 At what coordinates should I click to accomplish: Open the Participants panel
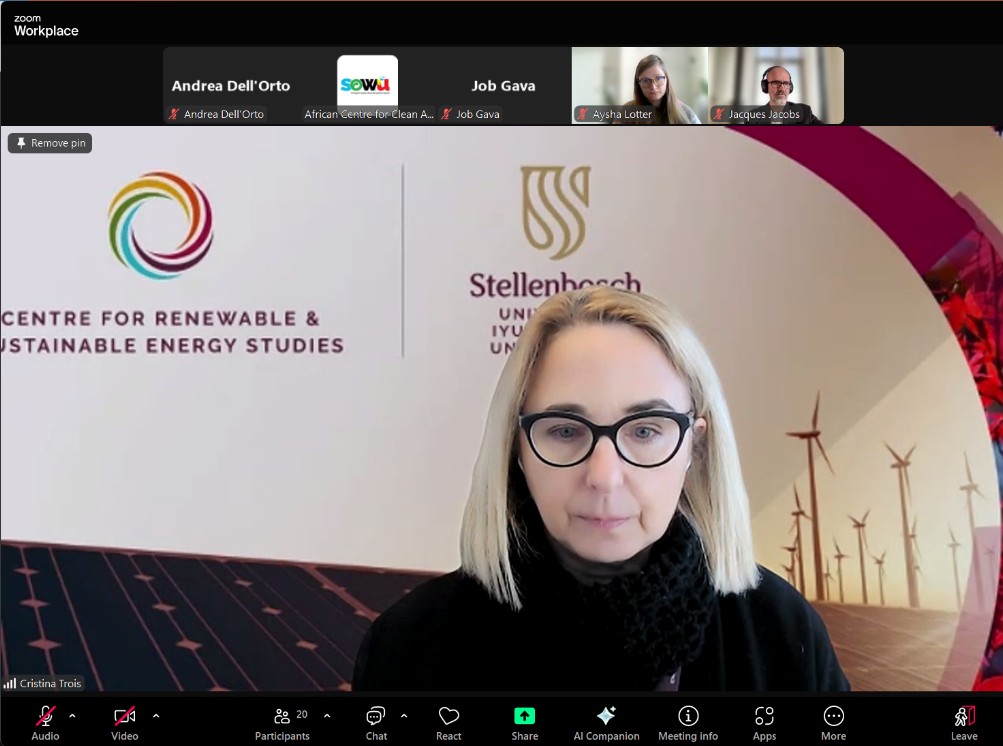point(282,723)
